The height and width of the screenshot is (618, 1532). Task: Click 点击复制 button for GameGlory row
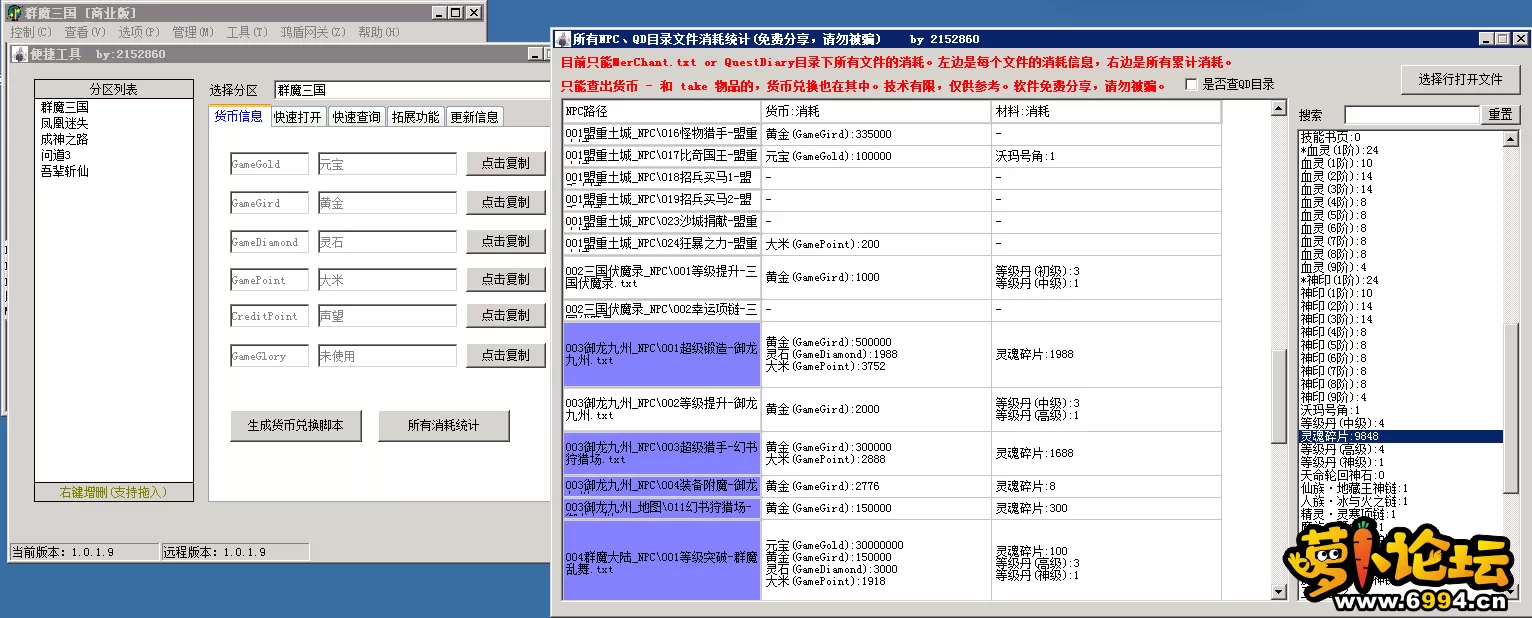[505, 355]
